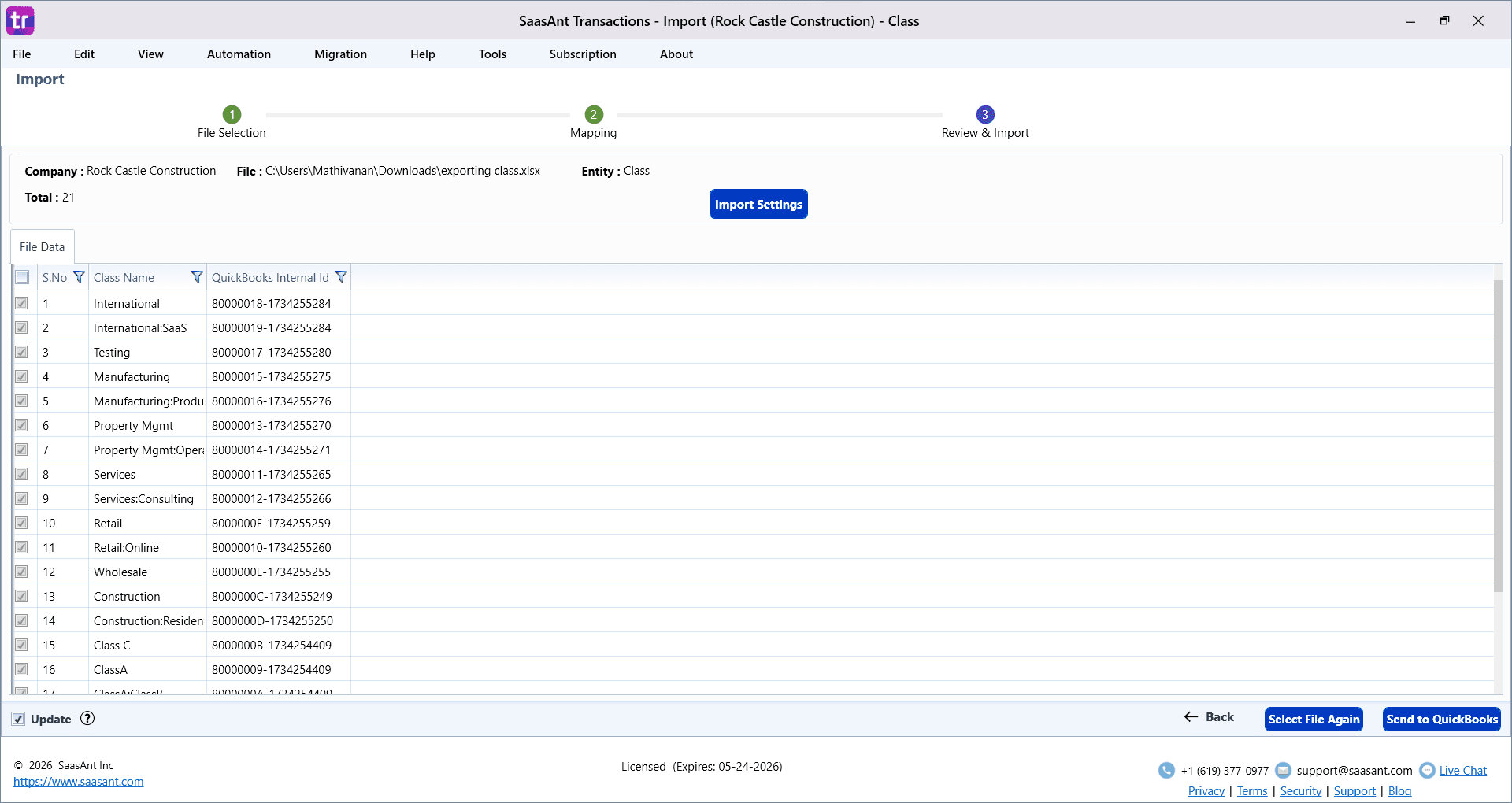
Task: Click the 'Services:Consulting' cell
Action: (x=147, y=498)
